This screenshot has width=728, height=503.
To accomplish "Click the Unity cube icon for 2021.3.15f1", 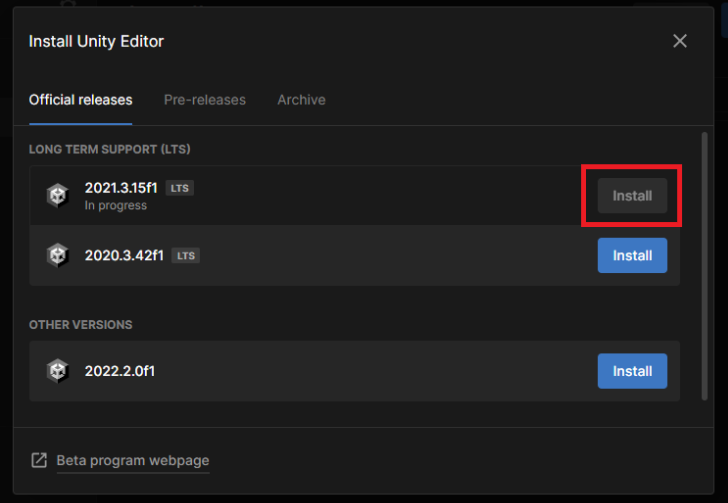I will [x=58, y=195].
